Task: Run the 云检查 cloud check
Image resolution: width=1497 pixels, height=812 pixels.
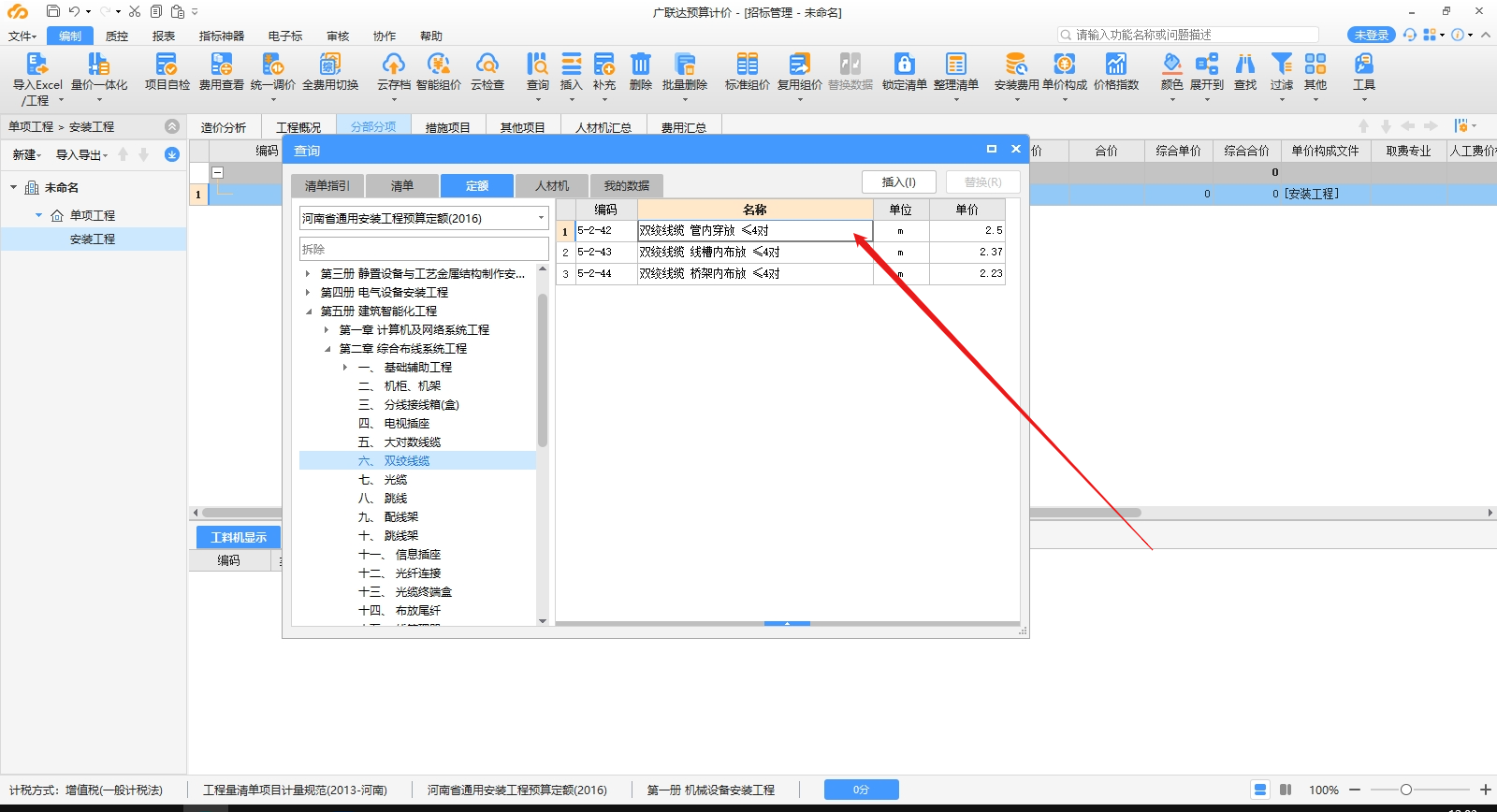Action: [x=487, y=64]
